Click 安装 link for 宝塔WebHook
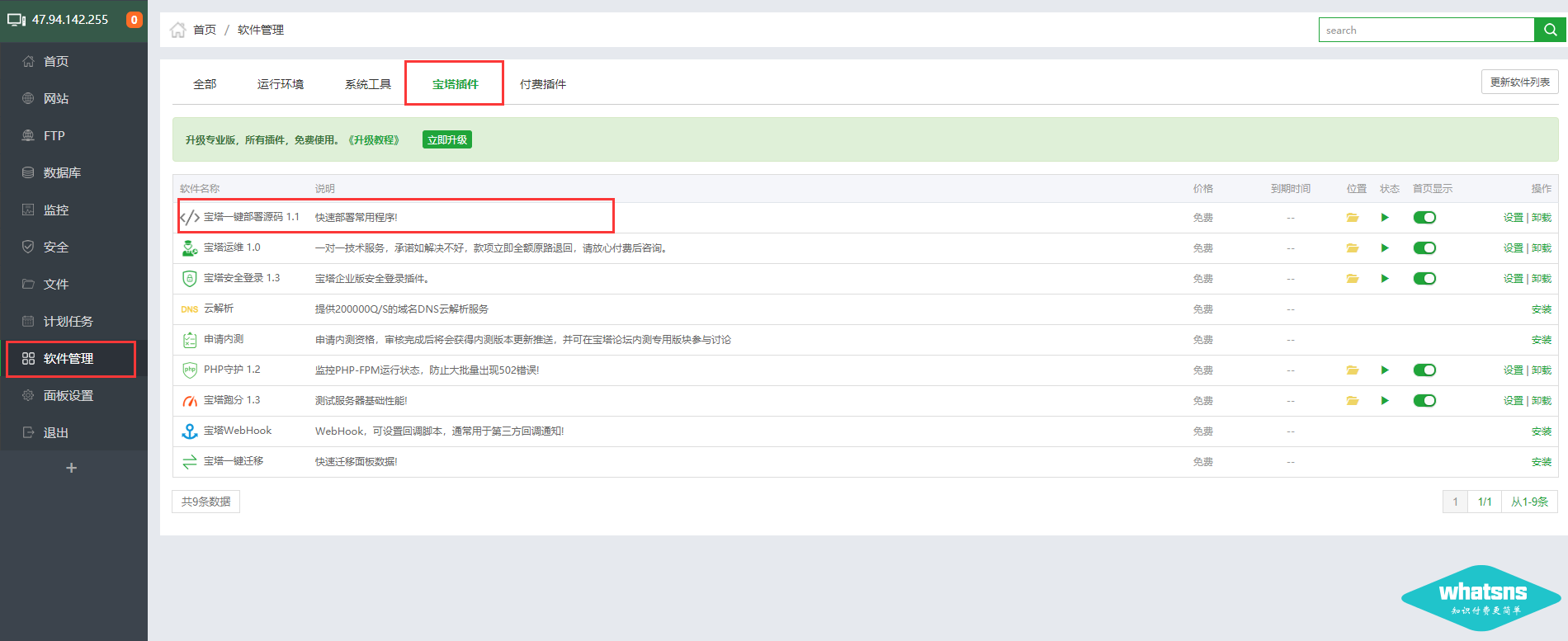The height and width of the screenshot is (641, 1568). pyautogui.click(x=1541, y=431)
